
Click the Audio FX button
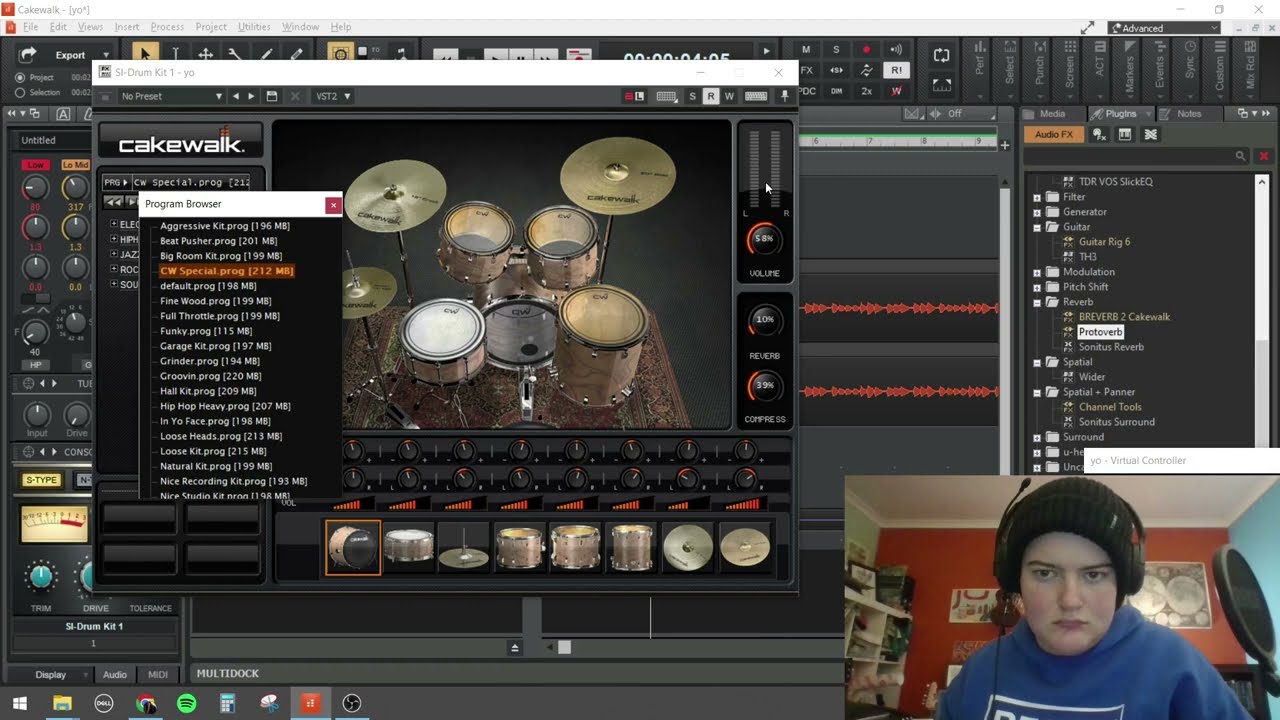coord(1053,134)
